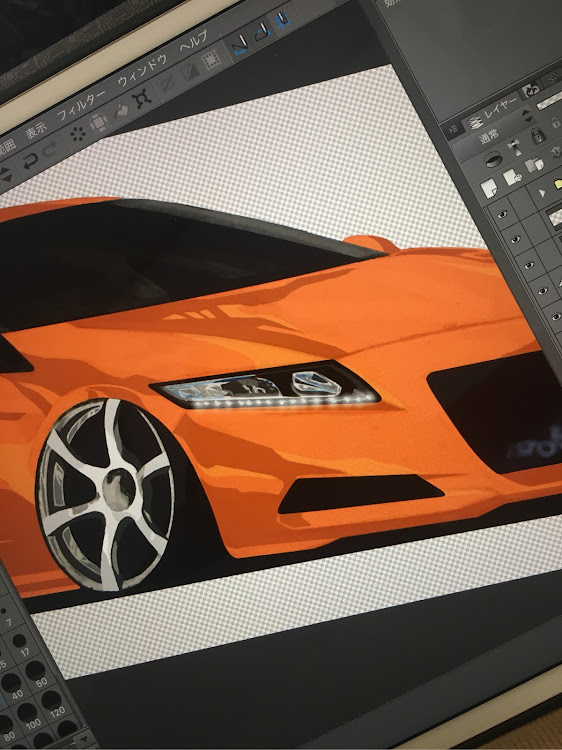The width and height of the screenshot is (562, 750).
Task: Click the dotted circle icon beside Redo
Action: pyautogui.click(x=77, y=134)
